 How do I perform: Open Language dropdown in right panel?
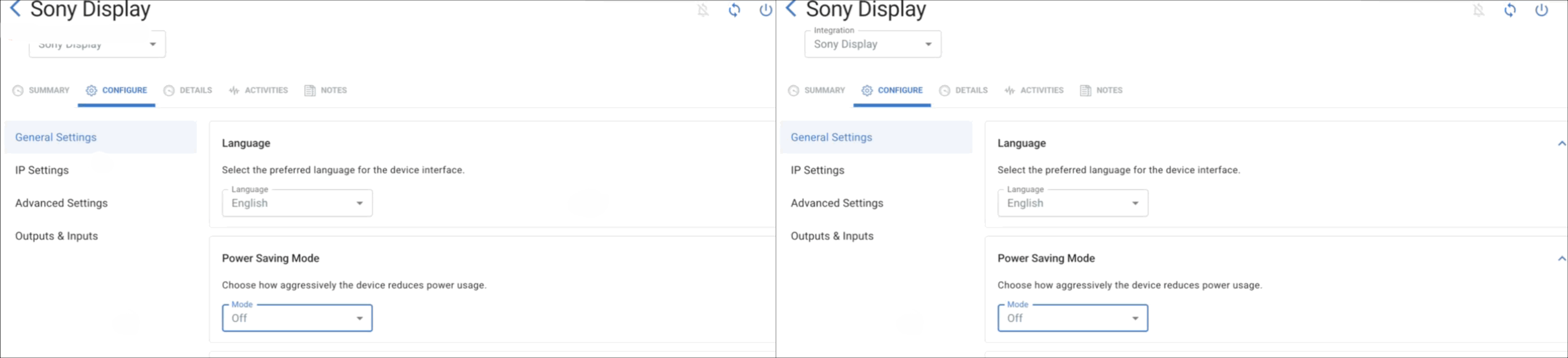coord(1073,203)
